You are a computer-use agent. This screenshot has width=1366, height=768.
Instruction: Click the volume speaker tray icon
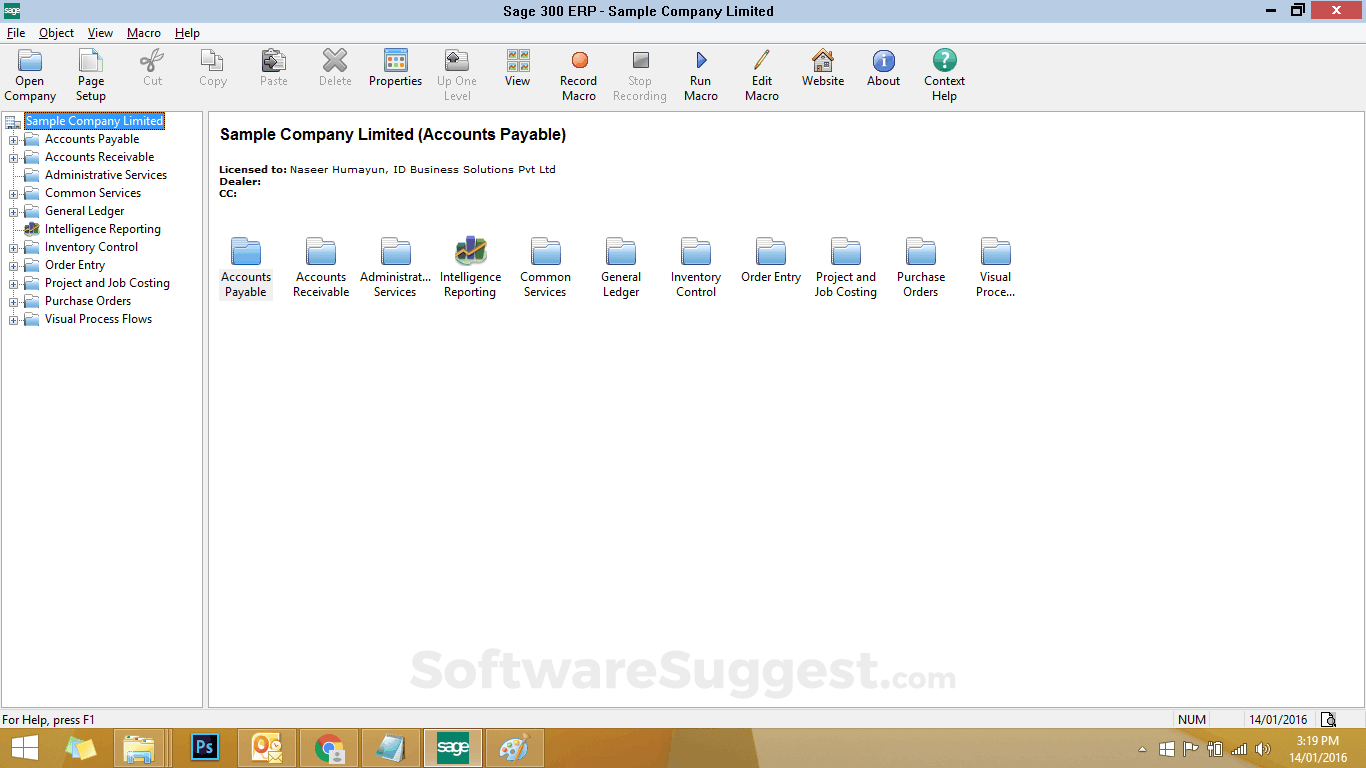(x=1263, y=749)
